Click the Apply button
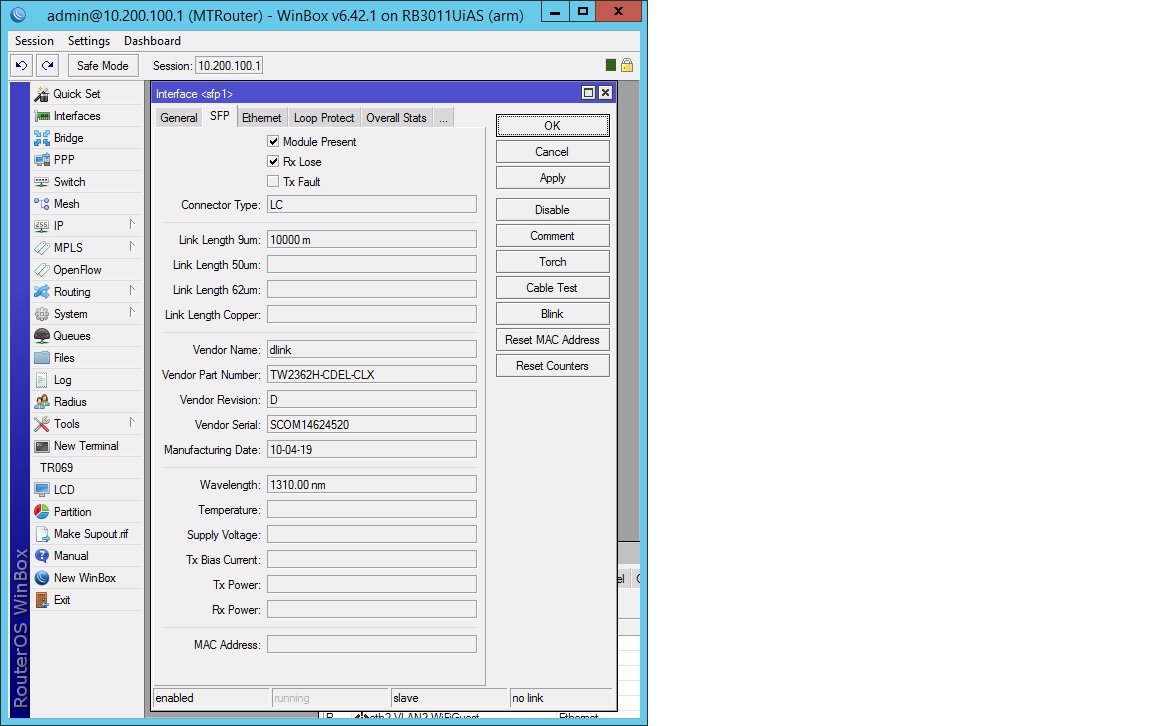 click(x=552, y=178)
